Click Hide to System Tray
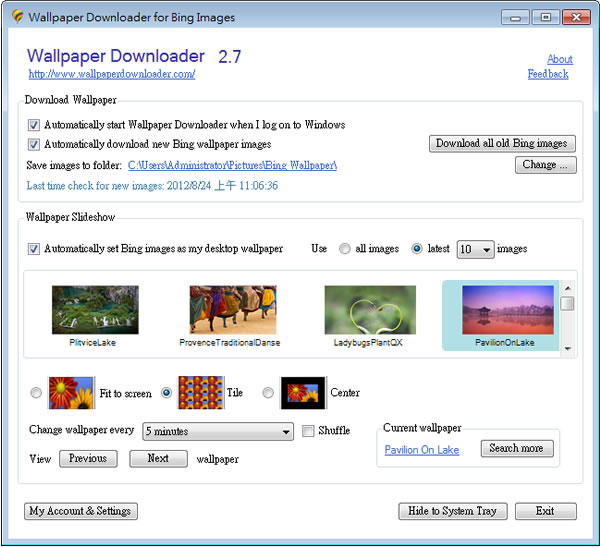This screenshot has height=547, width=600. [x=453, y=511]
